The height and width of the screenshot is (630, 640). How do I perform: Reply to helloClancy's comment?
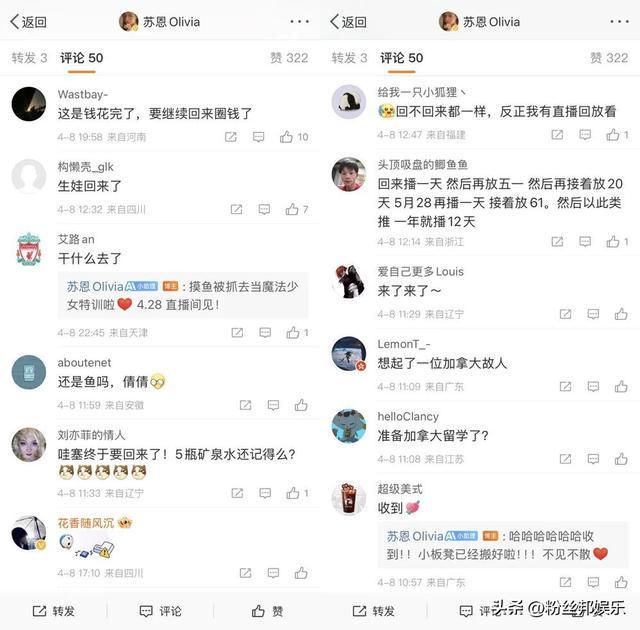(x=593, y=459)
